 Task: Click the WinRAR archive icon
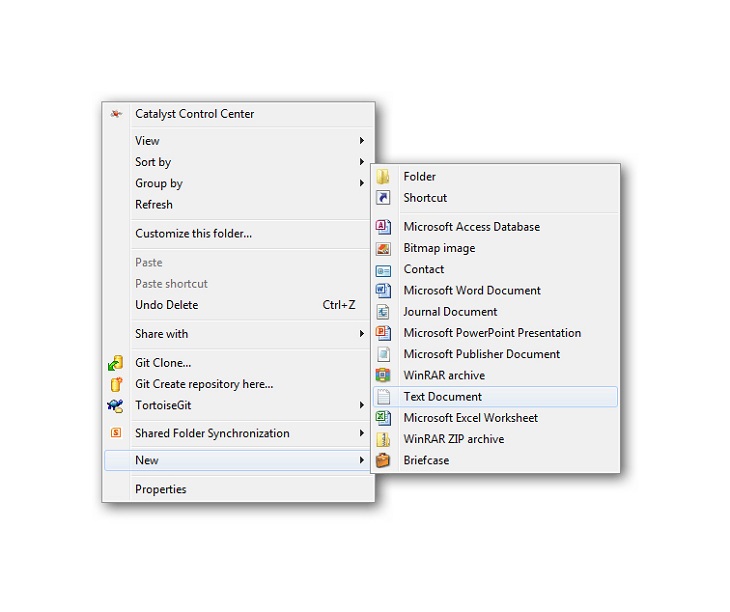[x=383, y=376]
